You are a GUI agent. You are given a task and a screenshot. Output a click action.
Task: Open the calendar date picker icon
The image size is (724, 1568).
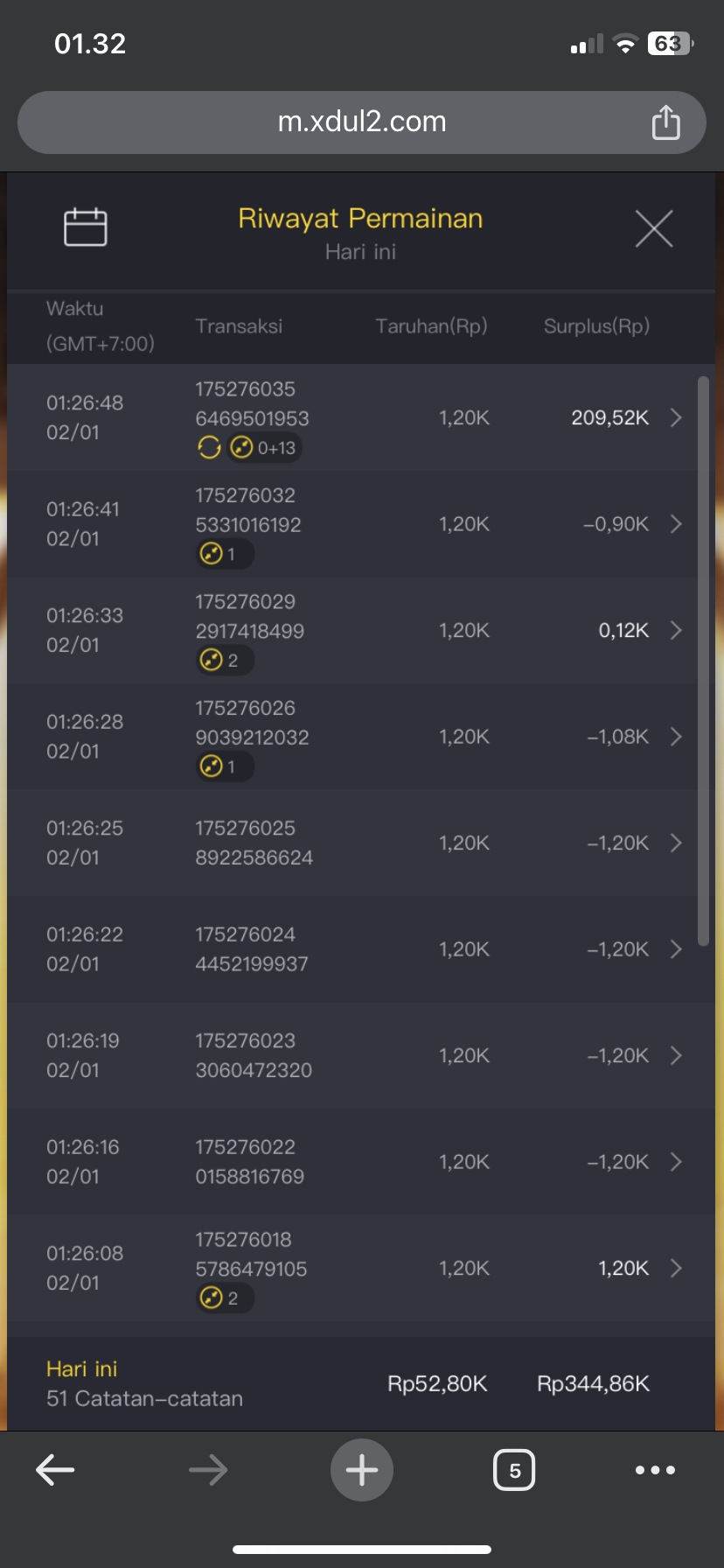pyautogui.click(x=86, y=227)
